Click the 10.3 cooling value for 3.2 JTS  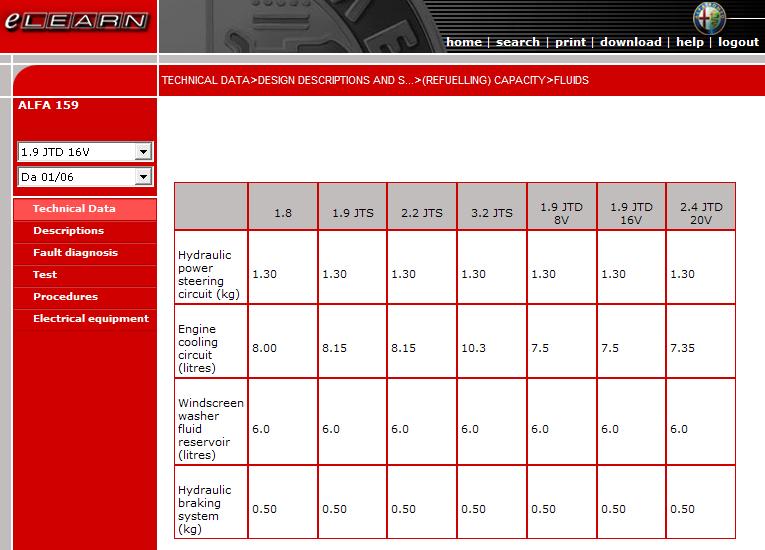473,348
